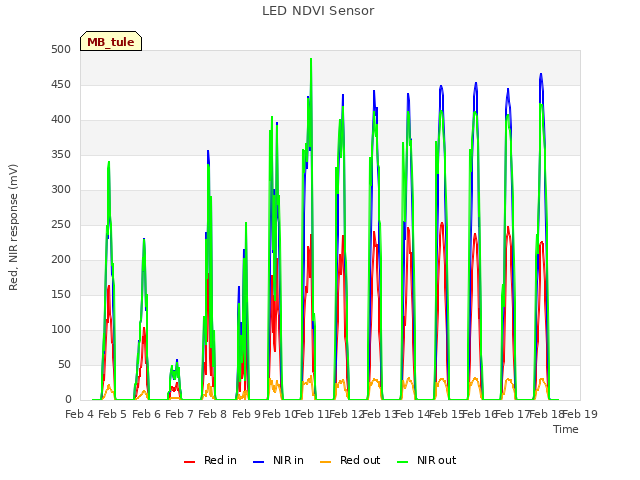Toggle the NIR in legend entry
This screenshot has height=480, width=640.
coord(278,460)
